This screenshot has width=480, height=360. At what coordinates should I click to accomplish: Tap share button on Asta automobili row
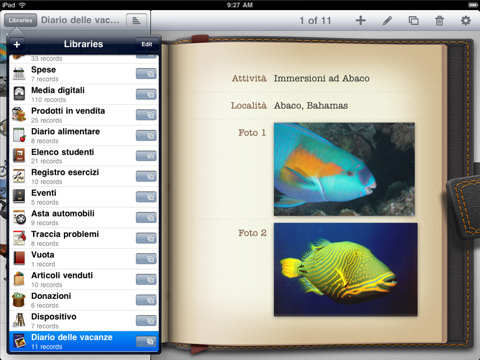click(146, 218)
